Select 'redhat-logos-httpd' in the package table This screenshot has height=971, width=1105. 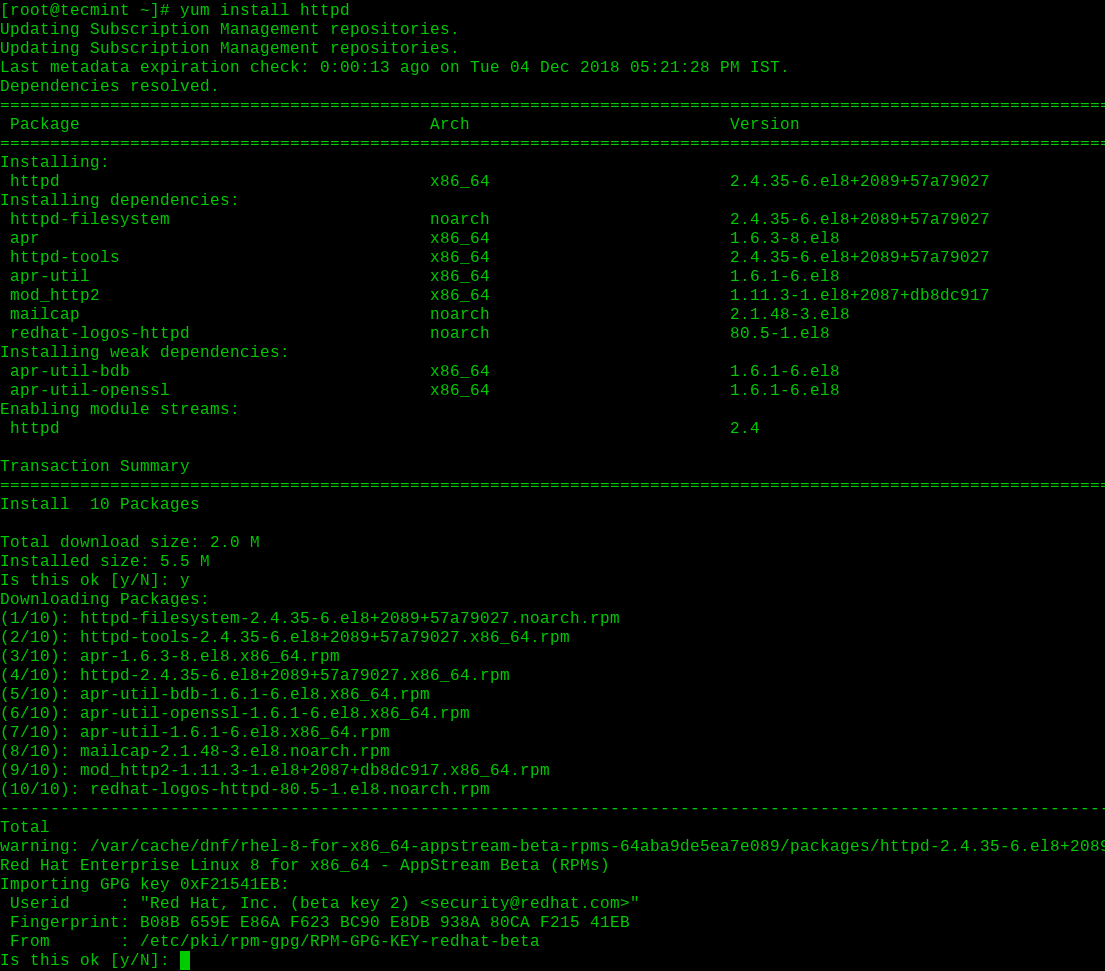[x=99, y=333]
